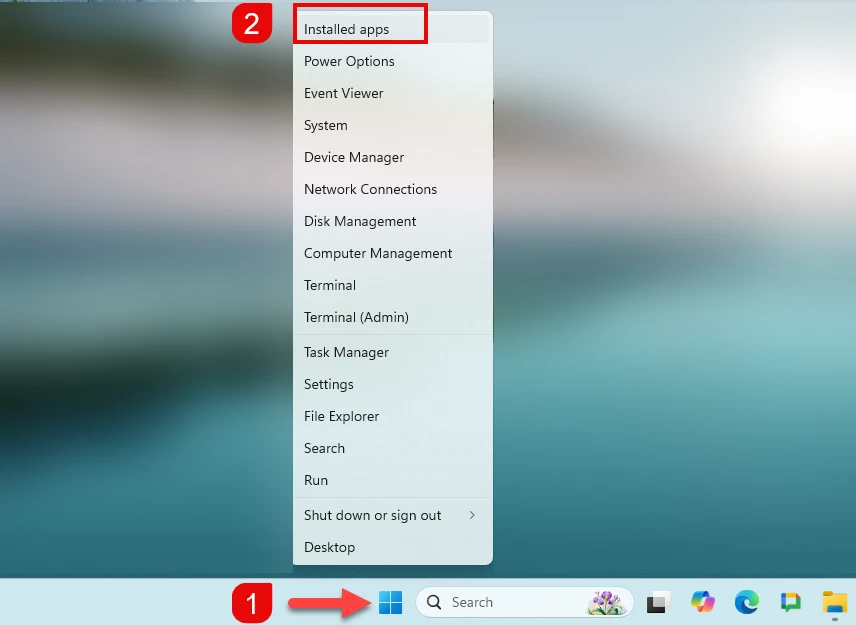Image resolution: width=856 pixels, height=625 pixels.
Task: Select Disk Management
Action: (x=393, y=221)
